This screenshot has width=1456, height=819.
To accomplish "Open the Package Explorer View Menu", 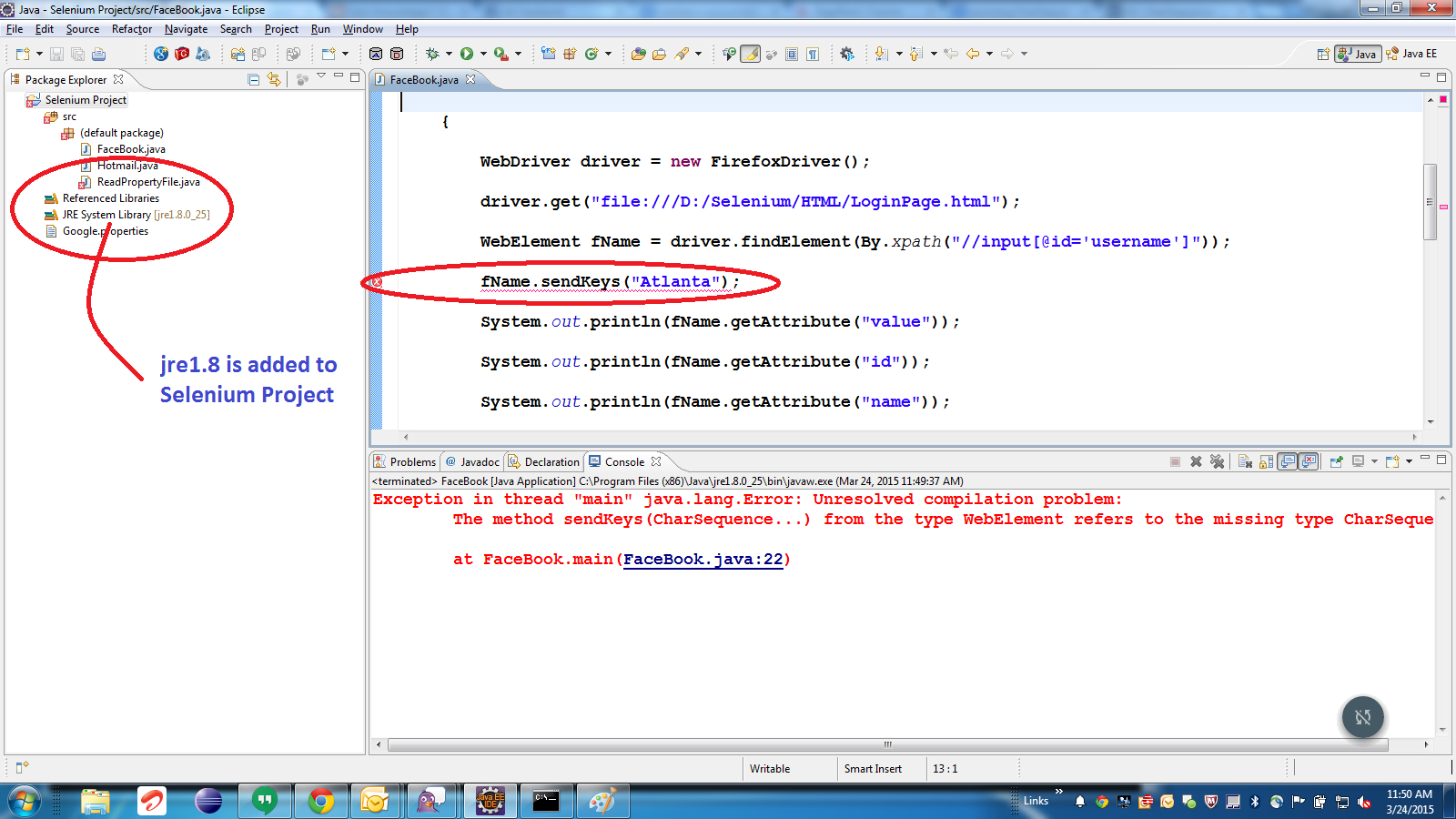I will (321, 76).
